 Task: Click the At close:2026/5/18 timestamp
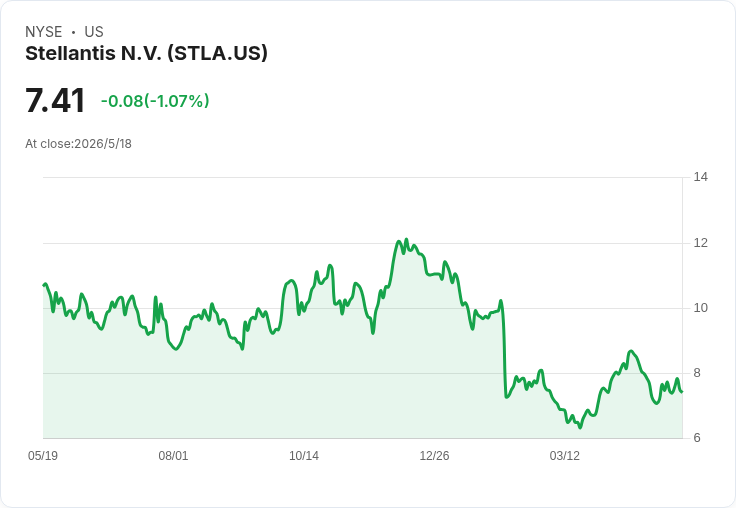point(78,144)
